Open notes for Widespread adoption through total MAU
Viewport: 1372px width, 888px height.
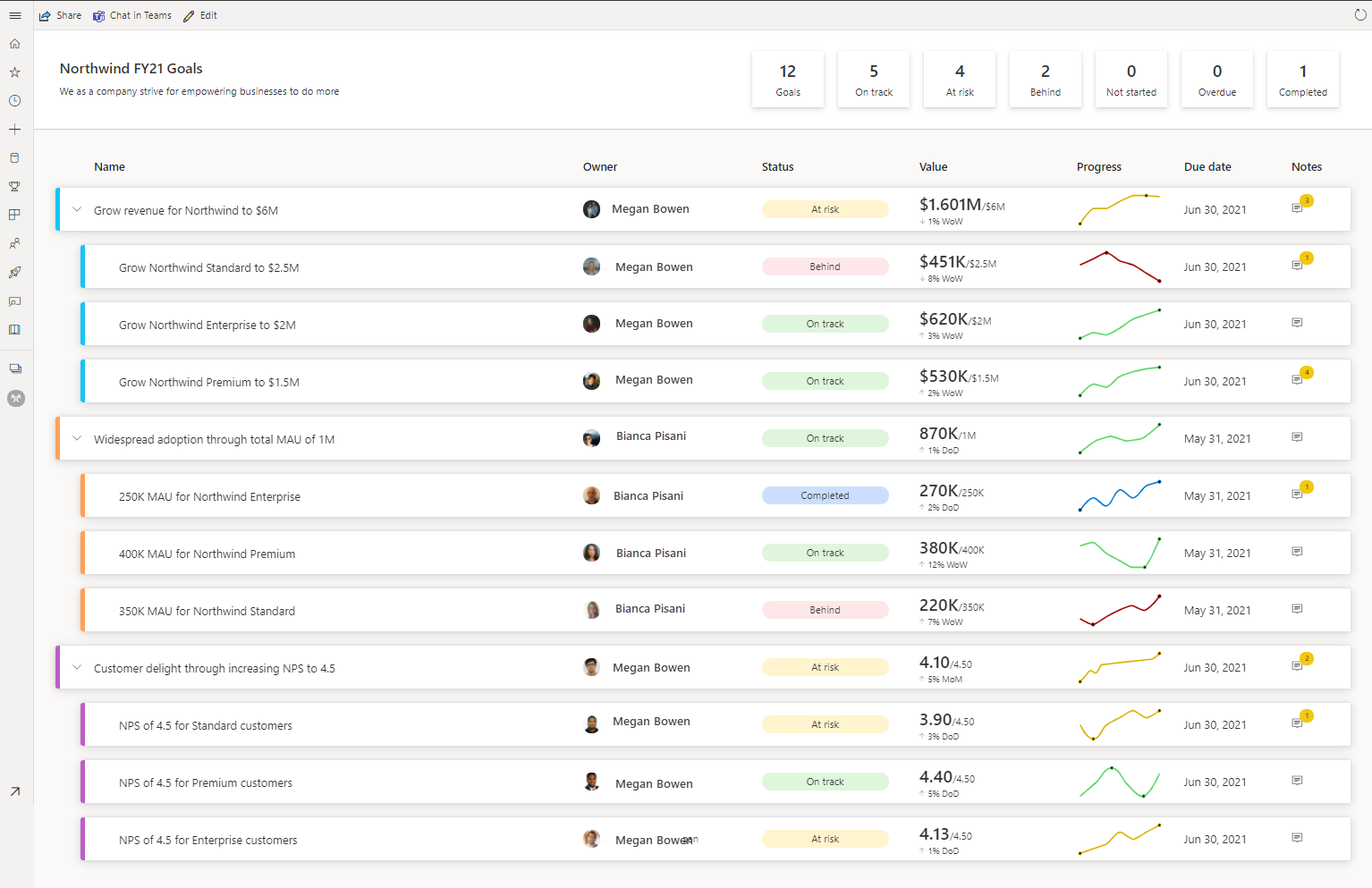tap(1298, 437)
